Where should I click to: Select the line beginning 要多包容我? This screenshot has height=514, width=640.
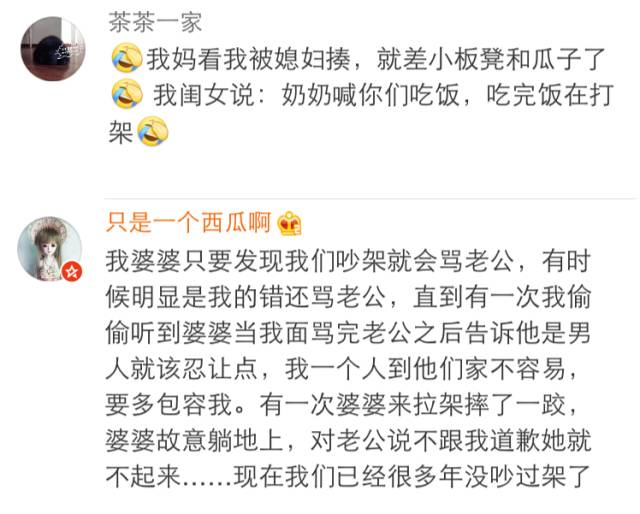(x=343, y=405)
